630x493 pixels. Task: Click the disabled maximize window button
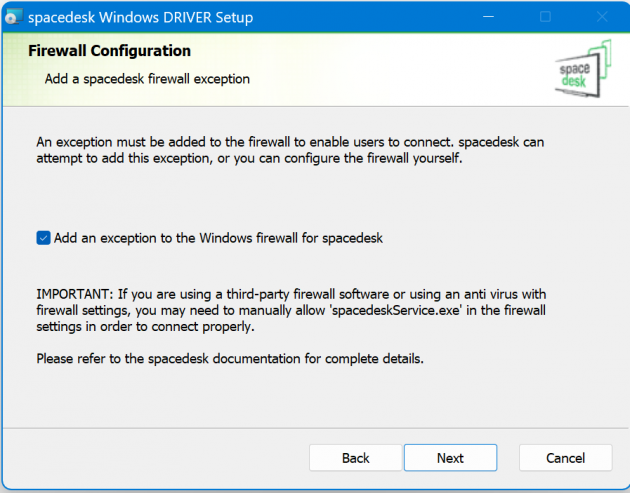(x=545, y=17)
